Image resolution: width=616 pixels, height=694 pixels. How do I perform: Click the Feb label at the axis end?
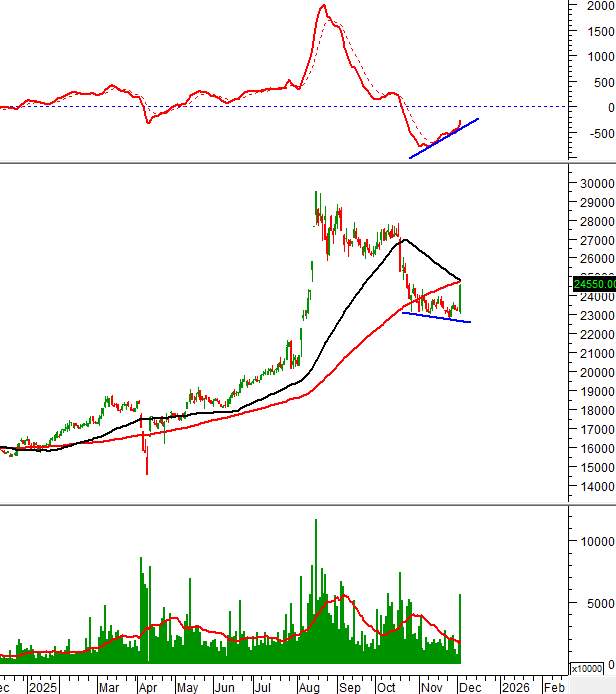[x=553, y=688]
